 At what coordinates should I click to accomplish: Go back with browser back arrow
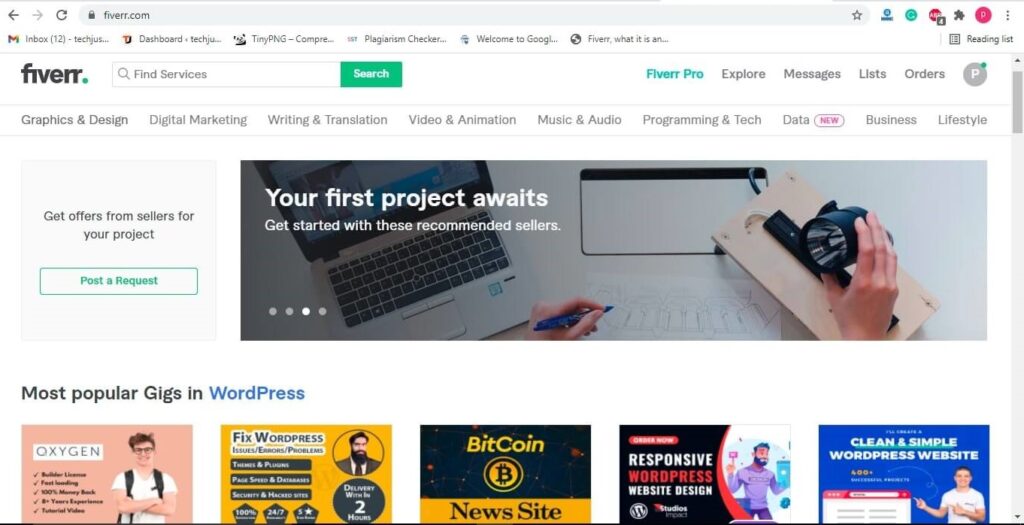click(x=14, y=15)
